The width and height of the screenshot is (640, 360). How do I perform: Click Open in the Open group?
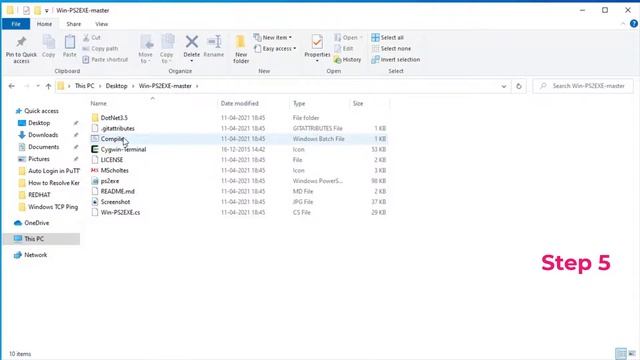coord(348,38)
